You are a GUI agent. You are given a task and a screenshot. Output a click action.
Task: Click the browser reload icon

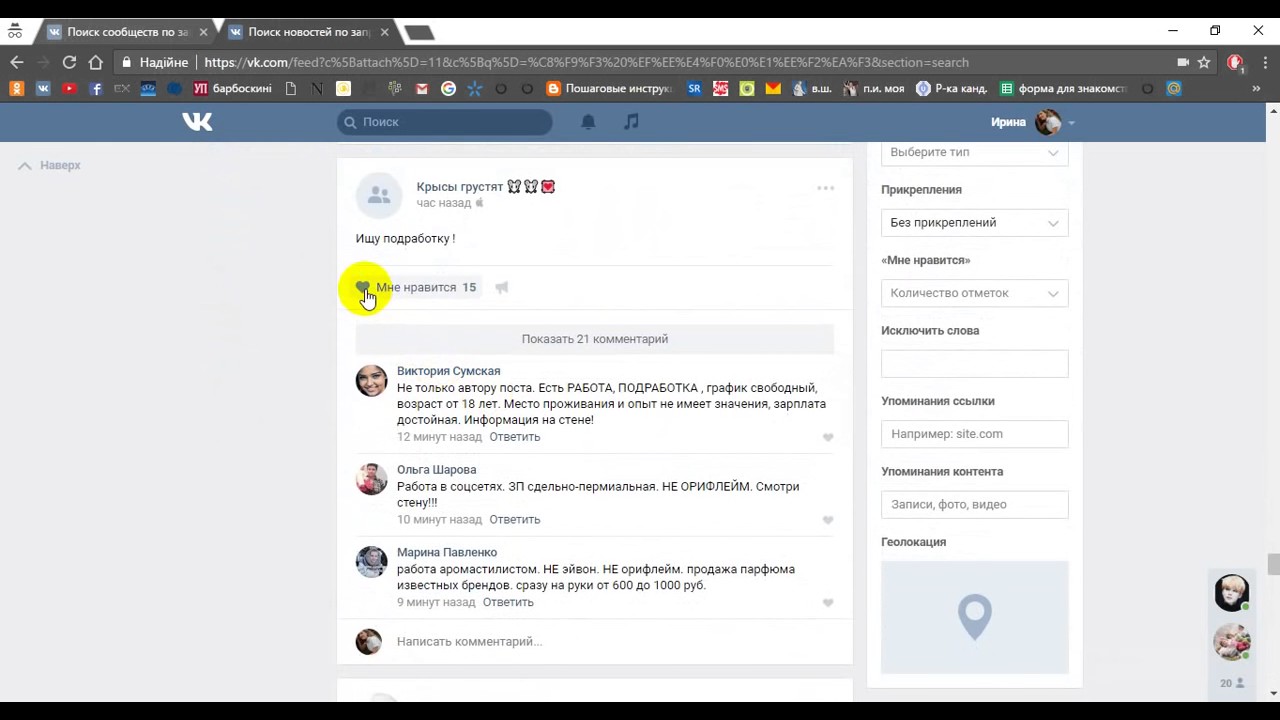[69, 62]
